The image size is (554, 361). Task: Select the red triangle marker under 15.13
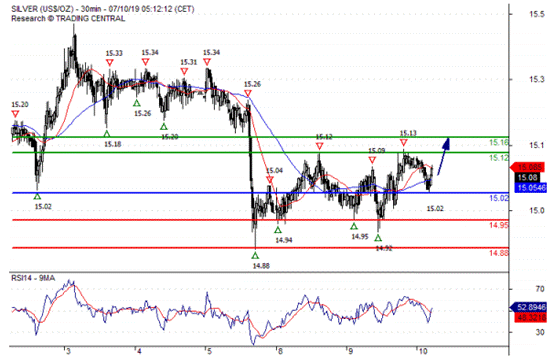403,142
